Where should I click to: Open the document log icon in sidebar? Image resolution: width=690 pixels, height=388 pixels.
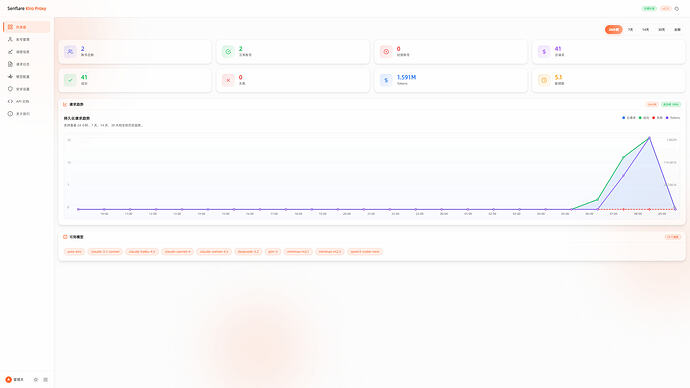point(10,64)
